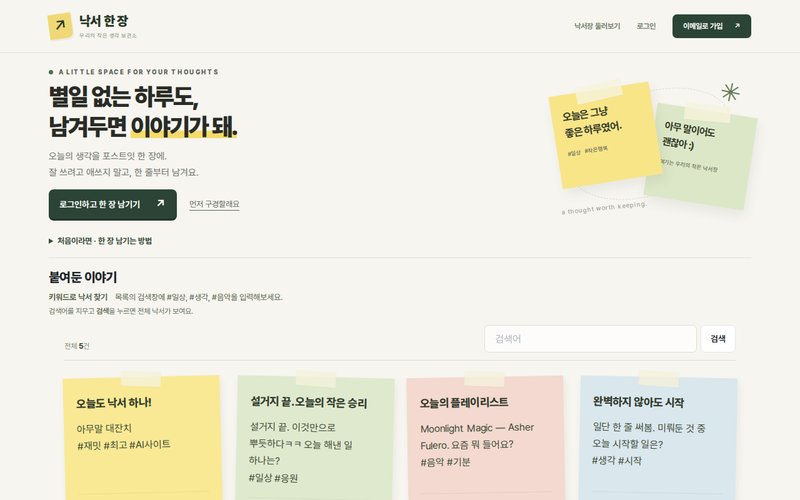The height and width of the screenshot is (500, 800).
Task: Click the 검색 button
Action: [x=718, y=339]
